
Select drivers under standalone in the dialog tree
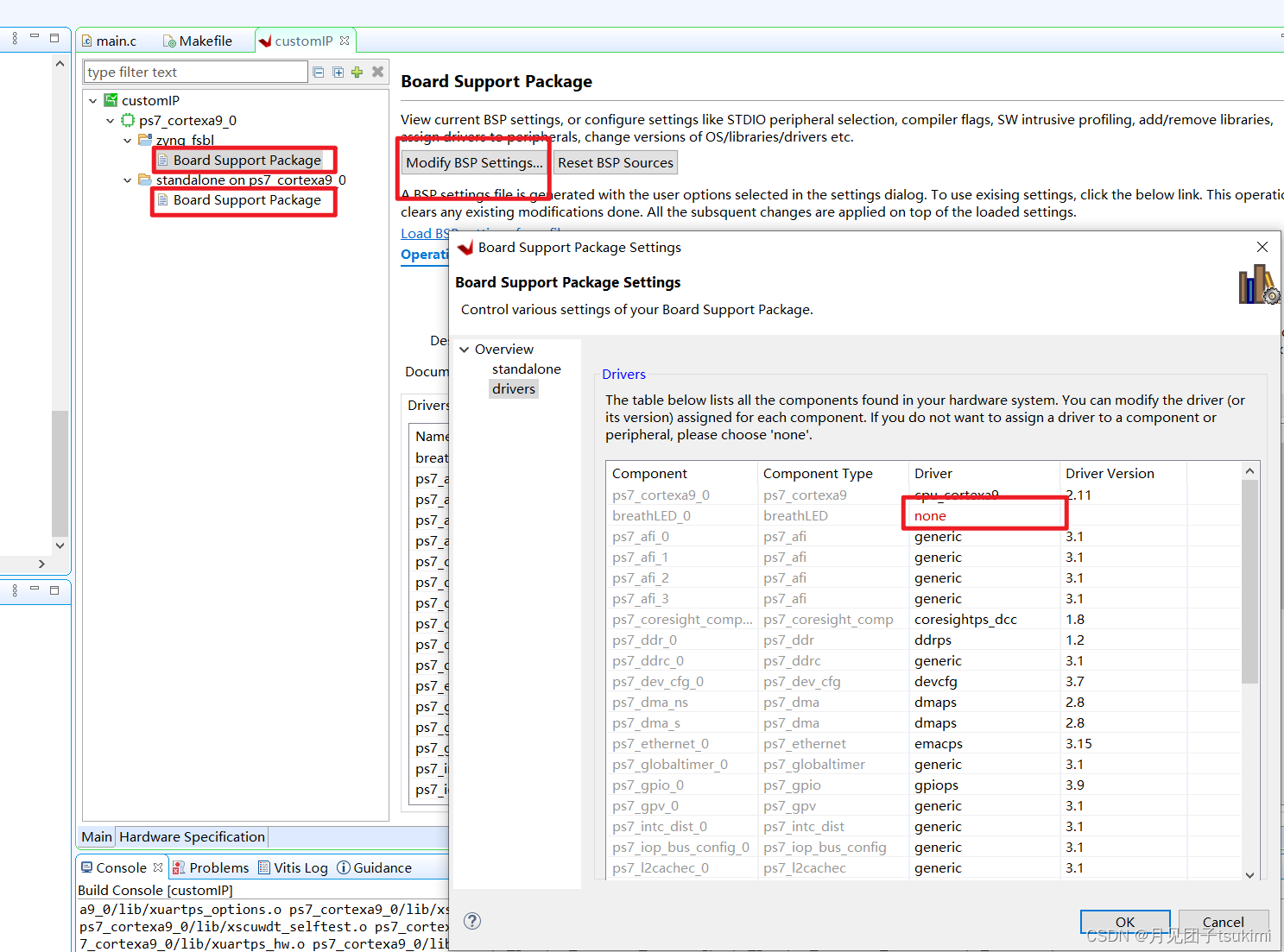pyautogui.click(x=513, y=388)
